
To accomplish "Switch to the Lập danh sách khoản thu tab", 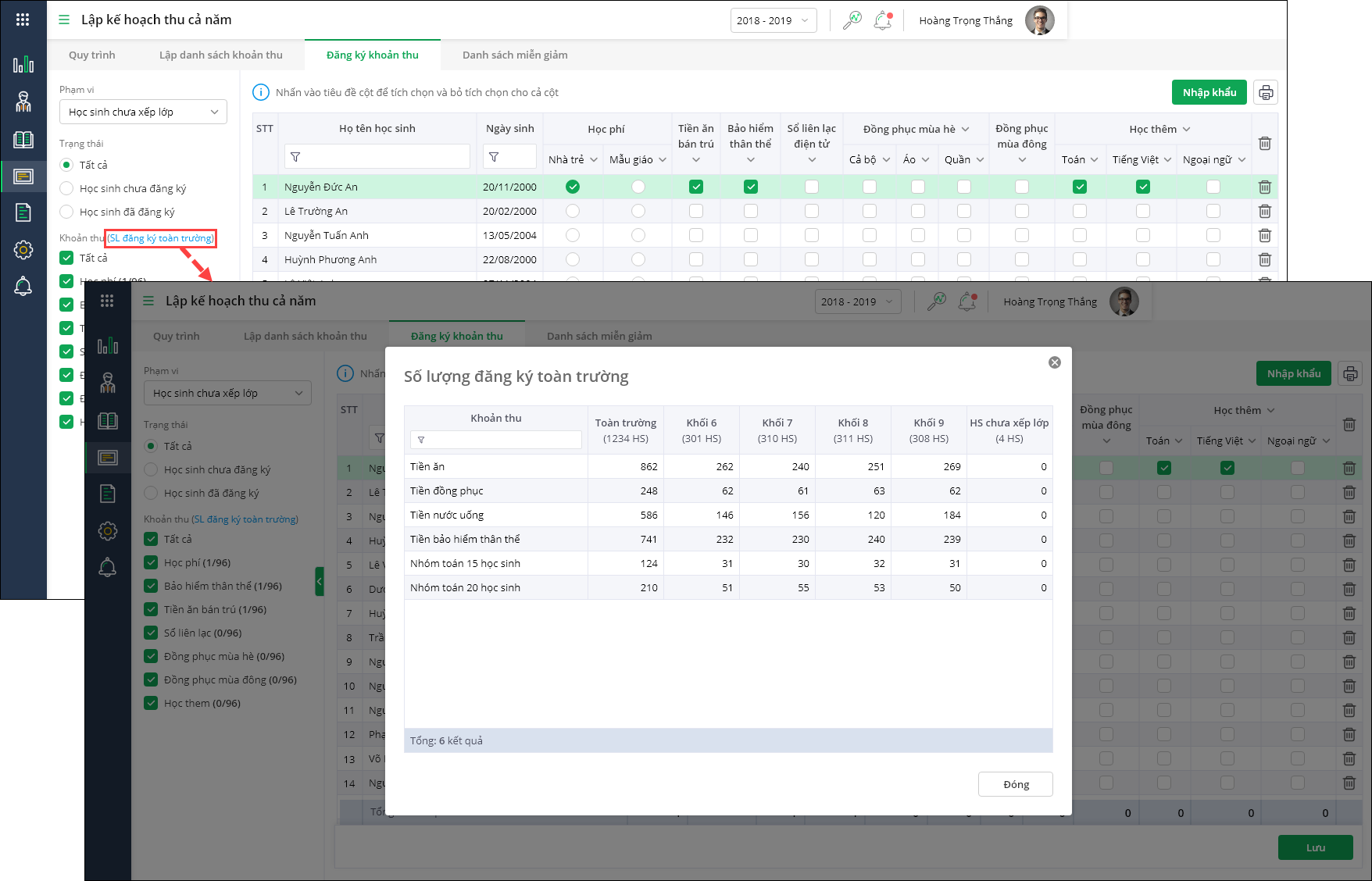I will (221, 55).
